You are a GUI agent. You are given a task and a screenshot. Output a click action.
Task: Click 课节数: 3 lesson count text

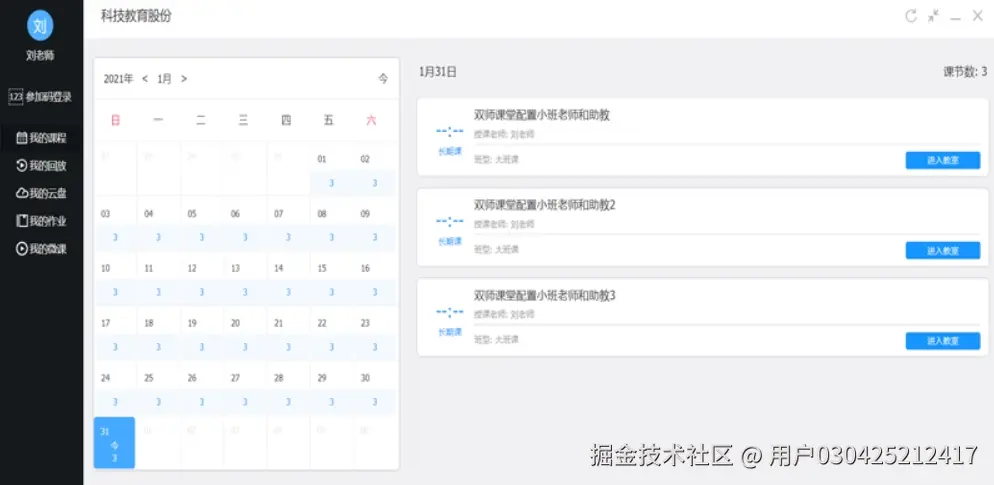pyautogui.click(x=965, y=72)
